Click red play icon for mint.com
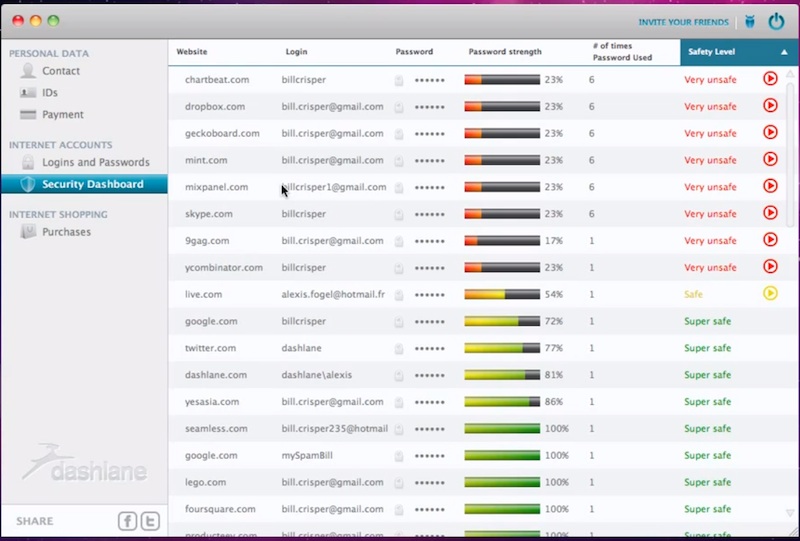The width and height of the screenshot is (800, 541). (770, 159)
